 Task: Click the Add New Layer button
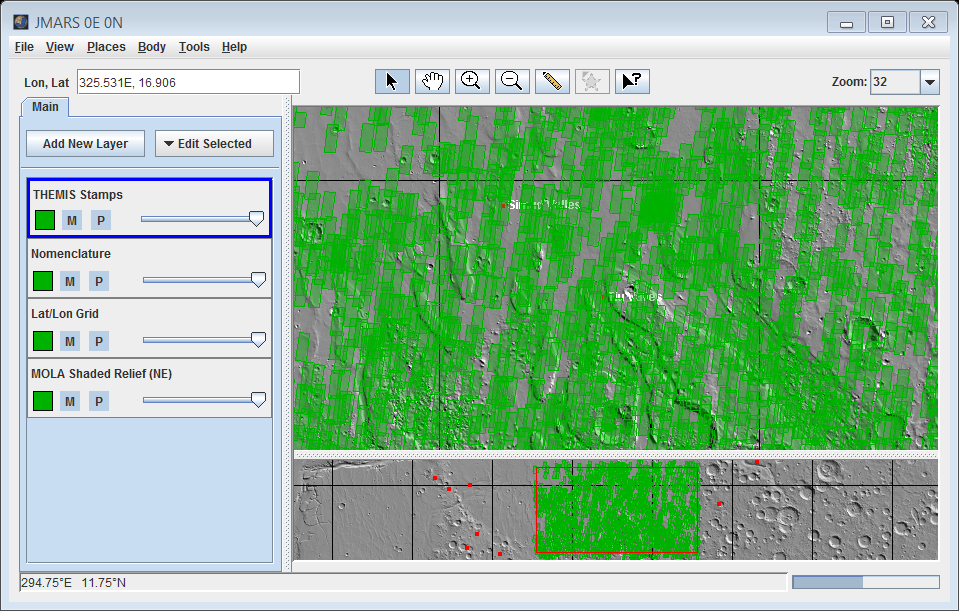coord(85,144)
